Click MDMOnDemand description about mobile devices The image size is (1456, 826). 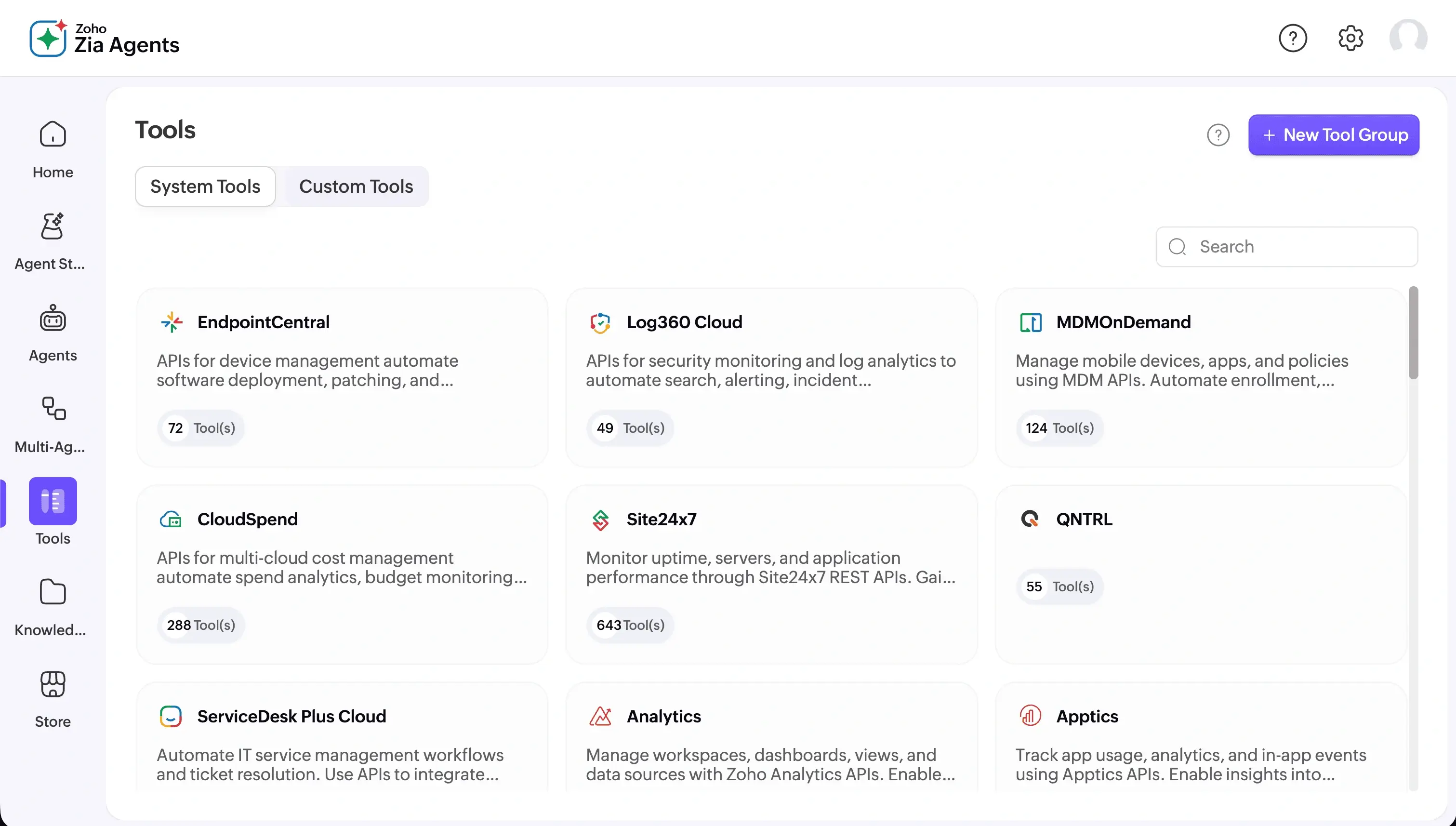1181,371
